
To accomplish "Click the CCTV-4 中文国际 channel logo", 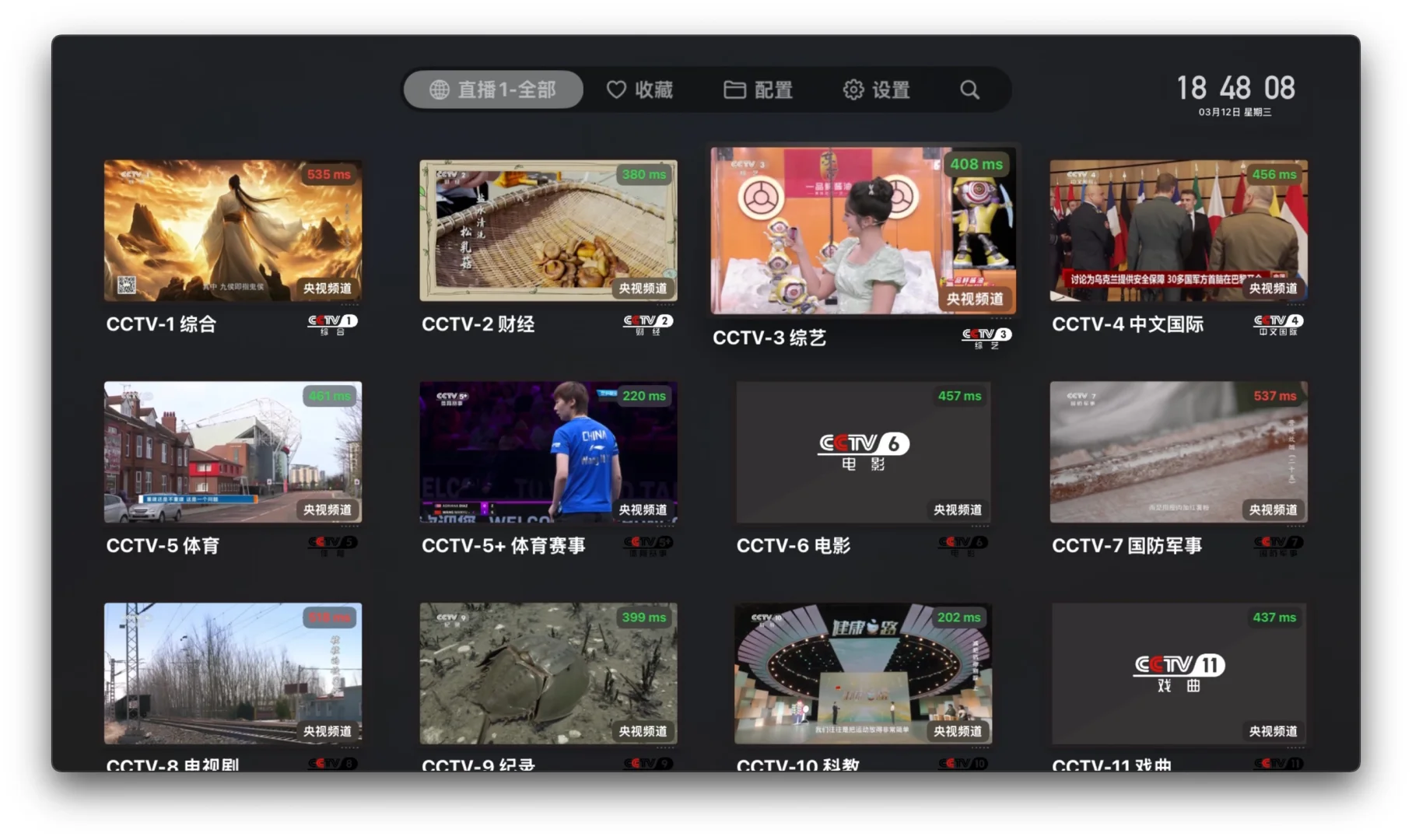I will click(x=1277, y=323).
